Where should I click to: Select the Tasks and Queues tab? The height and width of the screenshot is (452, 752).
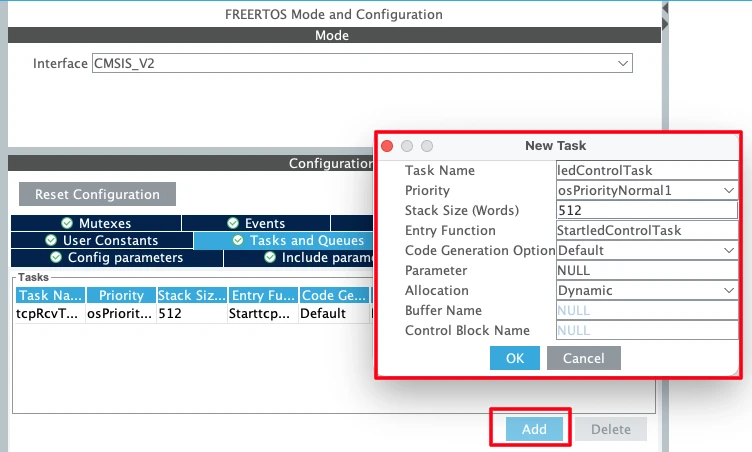coord(284,240)
